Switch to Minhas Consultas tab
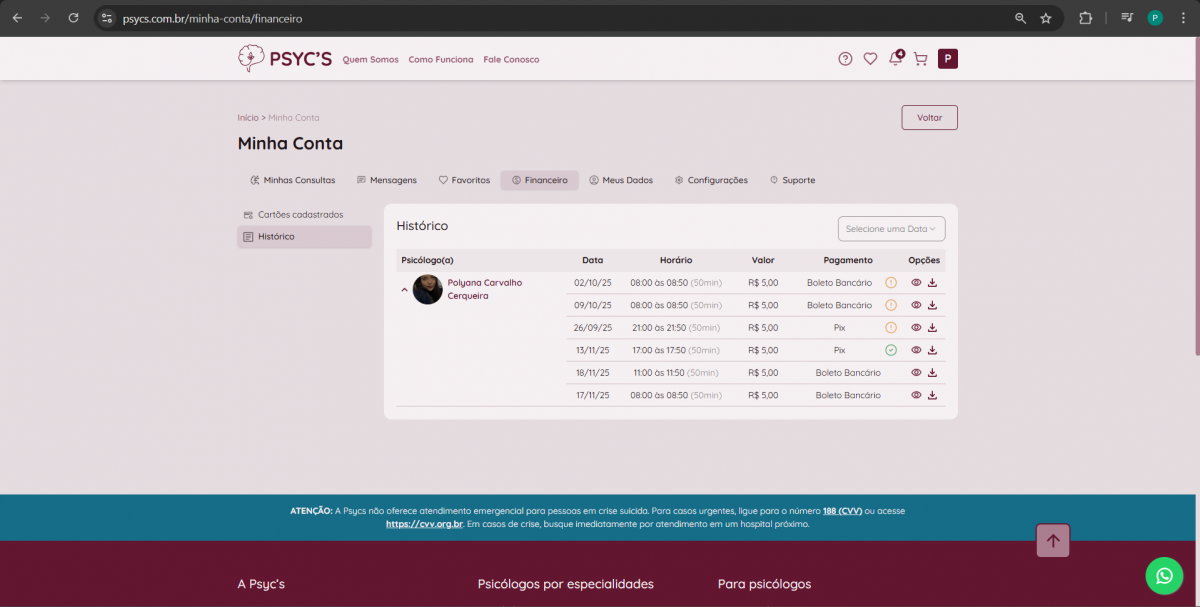The height and width of the screenshot is (607, 1200). (292, 180)
